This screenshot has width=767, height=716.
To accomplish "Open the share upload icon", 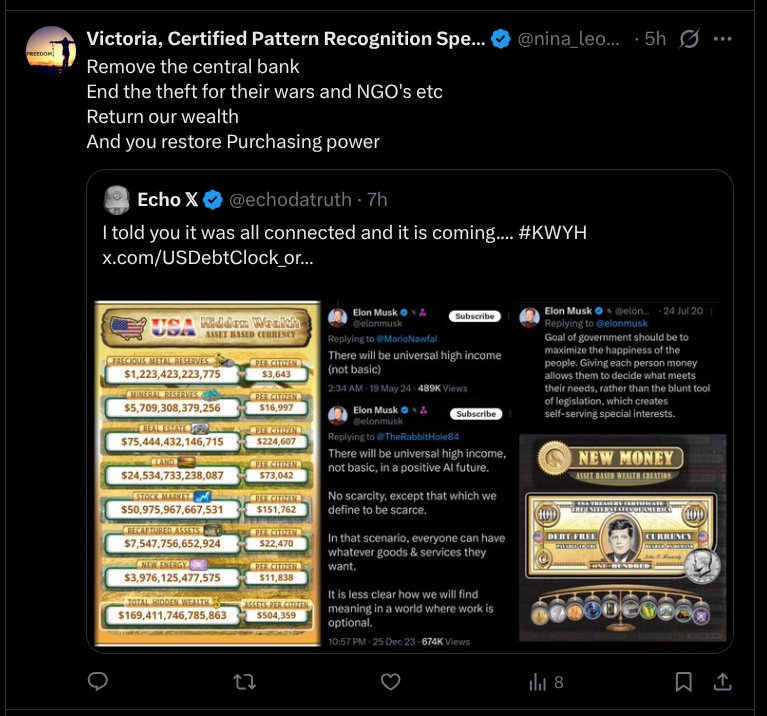I will 722,682.
